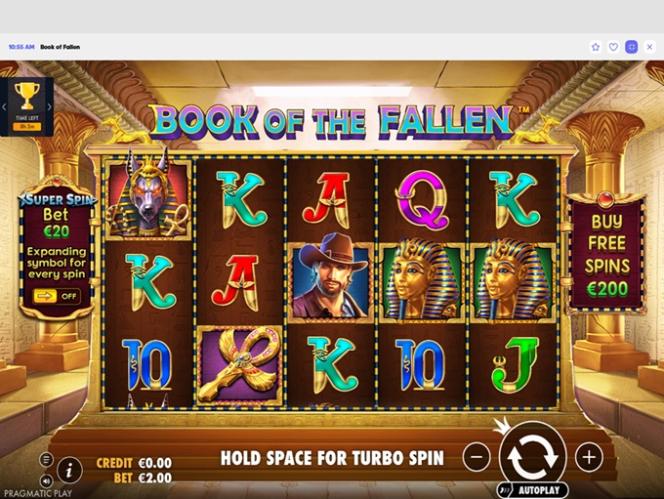The width and height of the screenshot is (664, 499).
Task: Open the game info 'i' icon
Action: (x=69, y=469)
